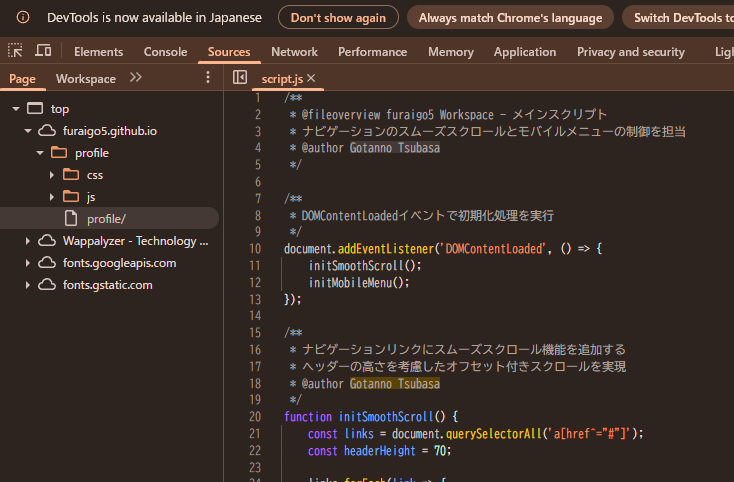The height and width of the screenshot is (482, 734).
Task: Click function initSmoothScroll name on line 20
Action: (x=386, y=416)
